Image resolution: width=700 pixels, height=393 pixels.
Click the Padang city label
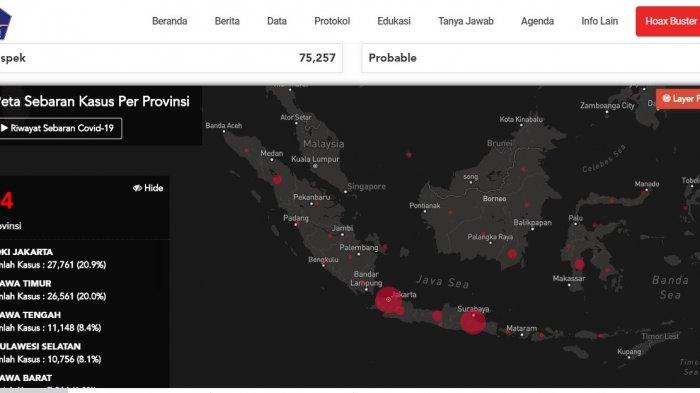tap(296, 218)
